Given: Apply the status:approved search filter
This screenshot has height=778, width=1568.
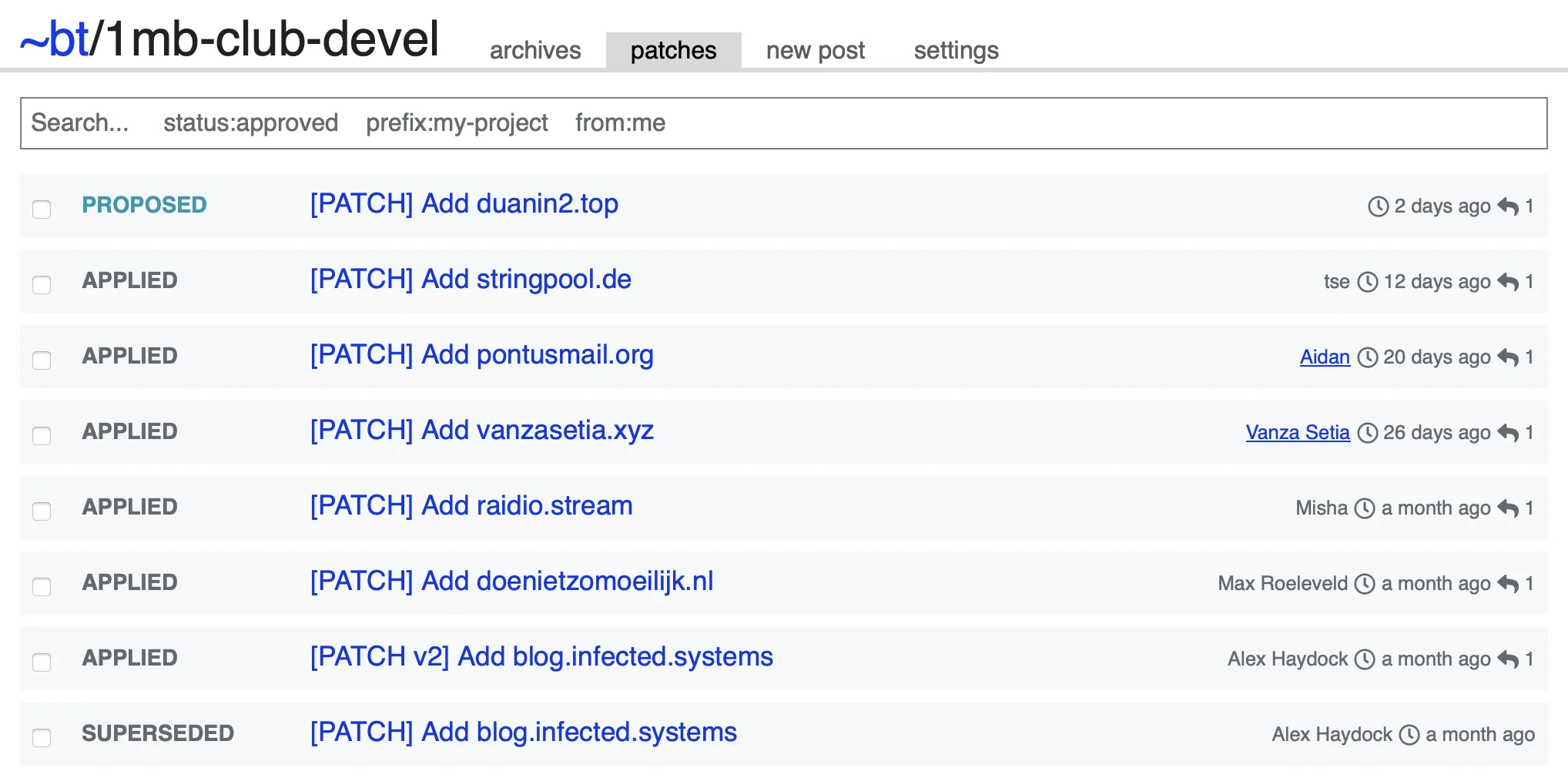Looking at the screenshot, I should pos(250,123).
